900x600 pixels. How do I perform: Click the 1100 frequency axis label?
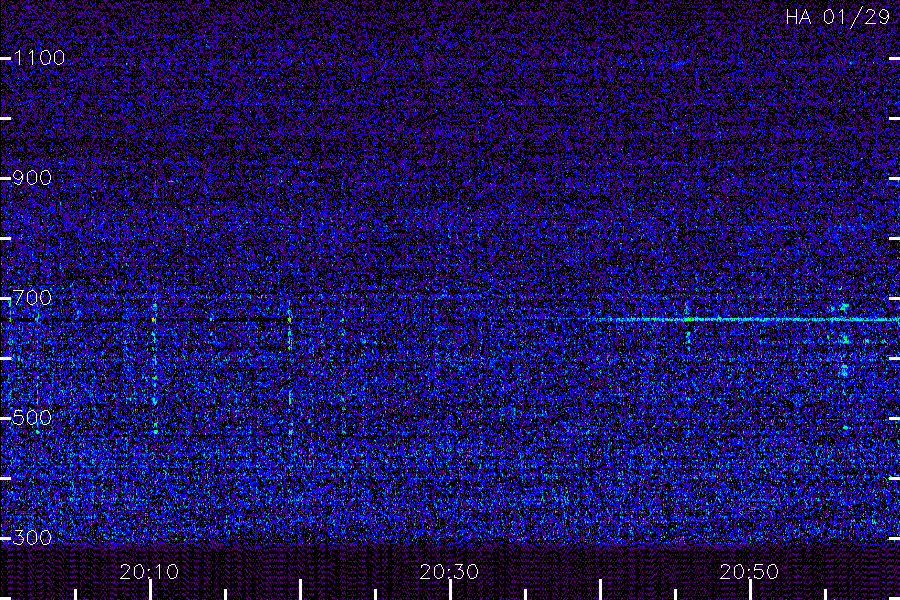[39, 57]
